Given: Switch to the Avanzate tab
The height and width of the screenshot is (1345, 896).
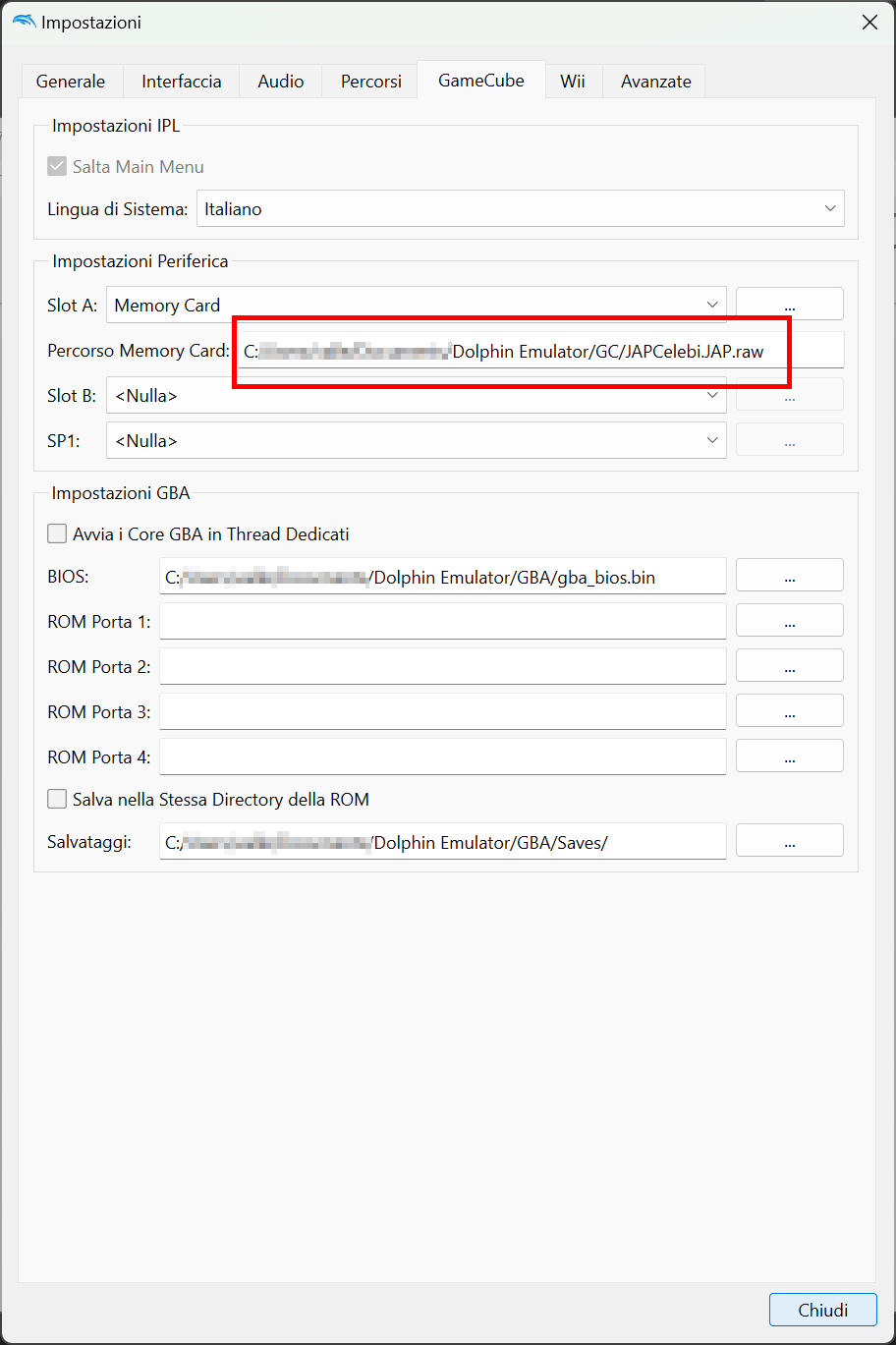Looking at the screenshot, I should [656, 82].
